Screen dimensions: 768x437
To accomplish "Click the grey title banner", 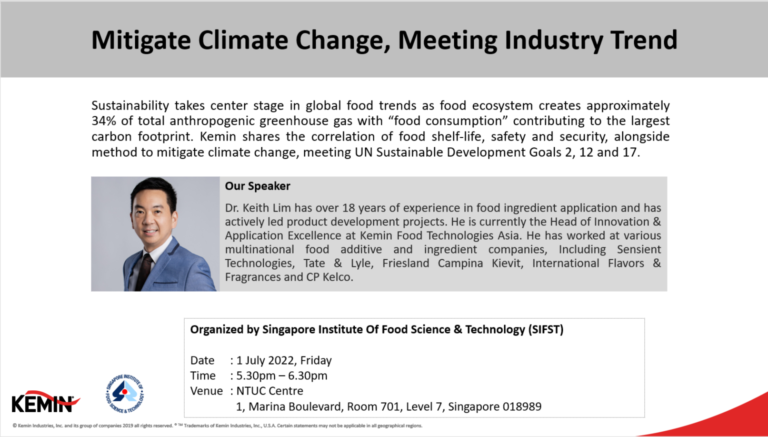I will click(384, 40).
